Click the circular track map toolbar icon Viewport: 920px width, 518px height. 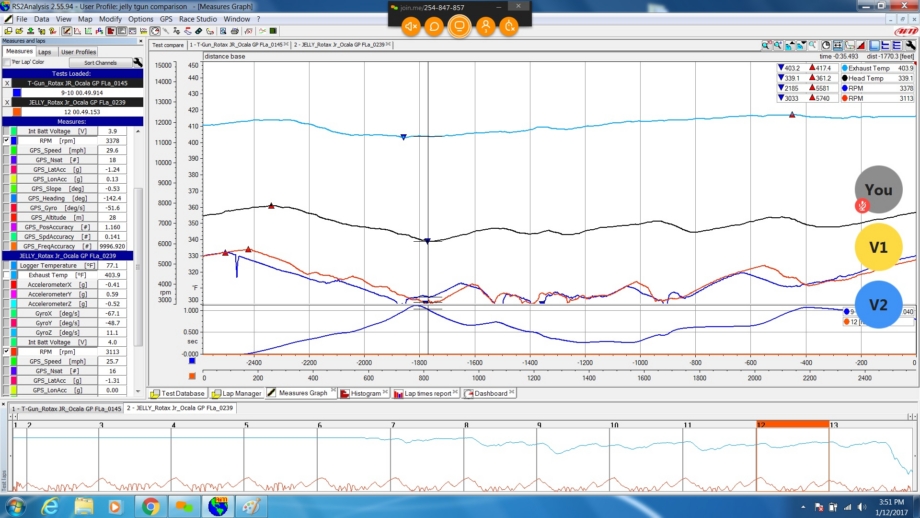pyautogui.click(x=155, y=31)
